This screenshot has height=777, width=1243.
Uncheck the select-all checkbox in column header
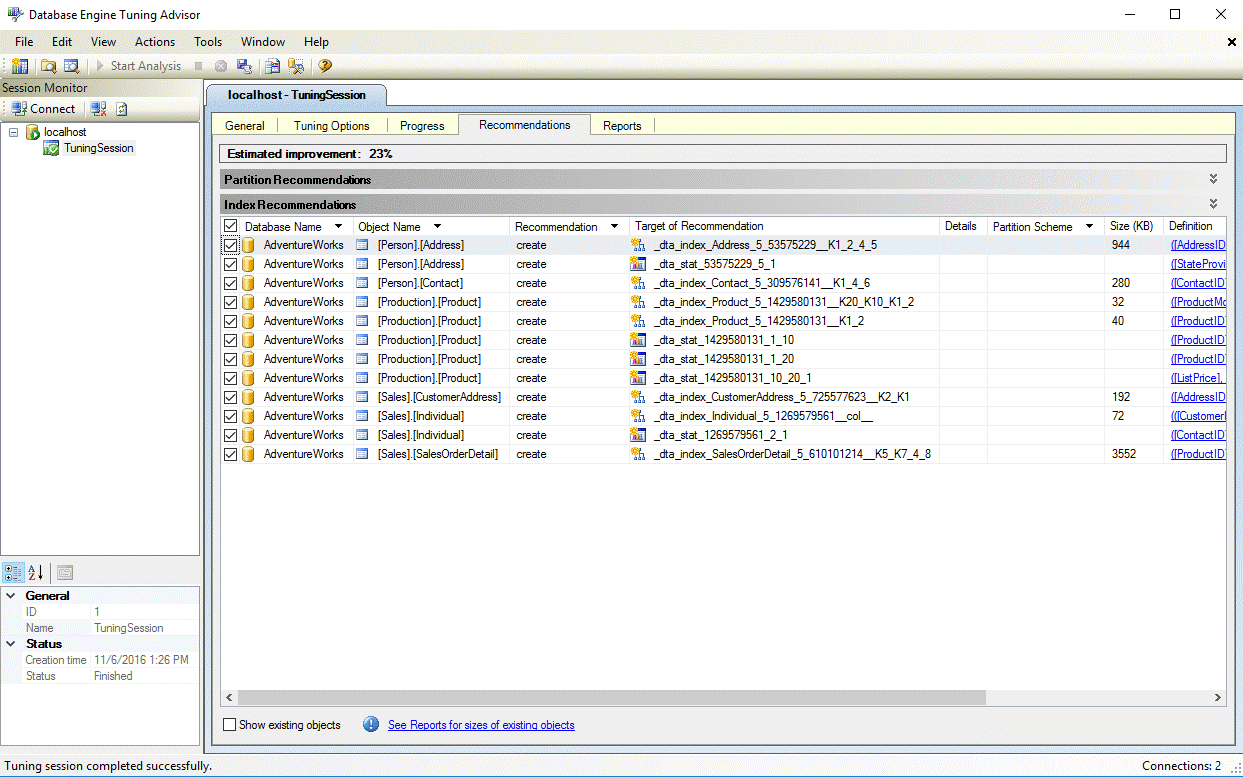229,226
